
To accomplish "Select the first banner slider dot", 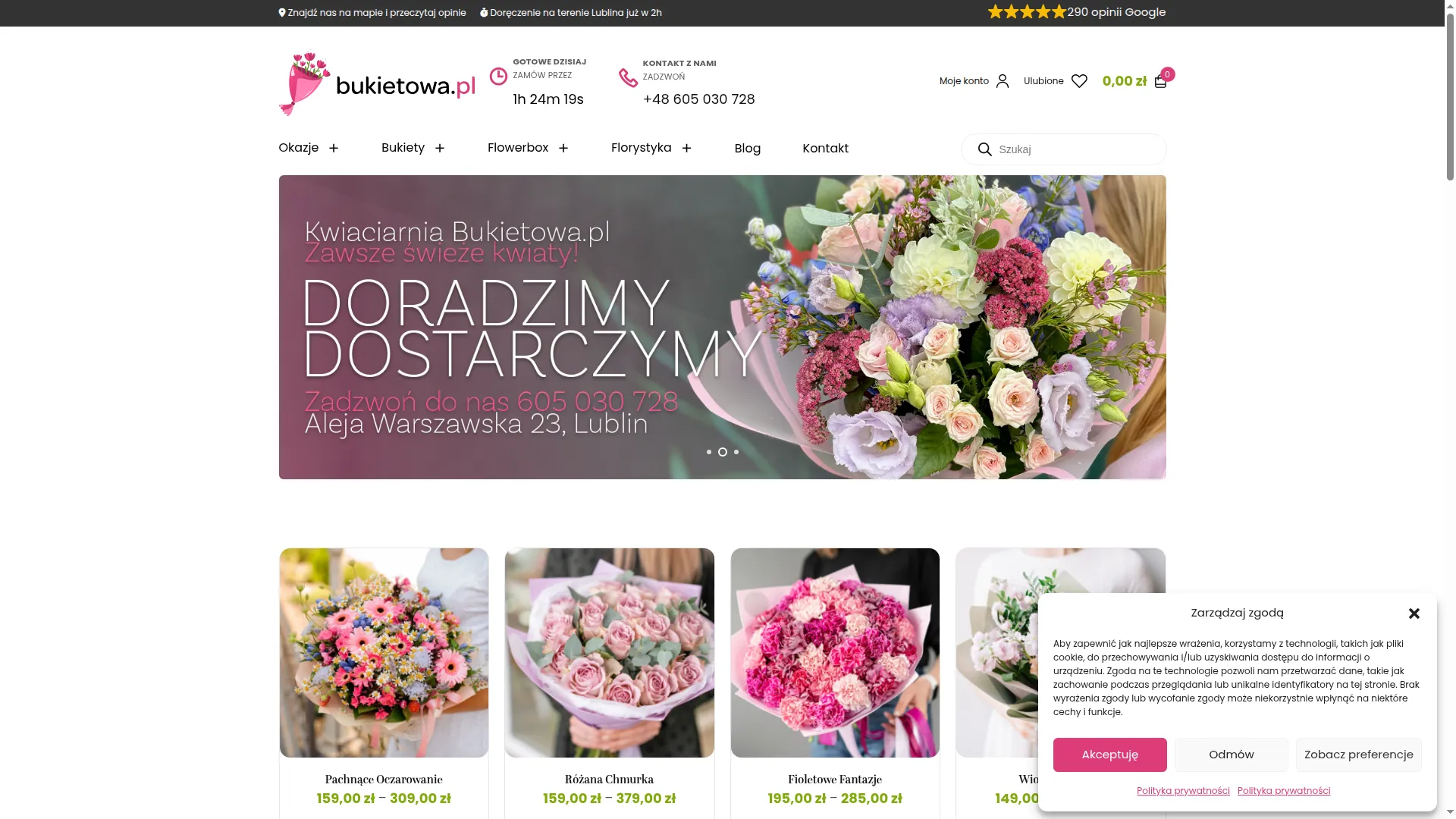I will point(709,452).
